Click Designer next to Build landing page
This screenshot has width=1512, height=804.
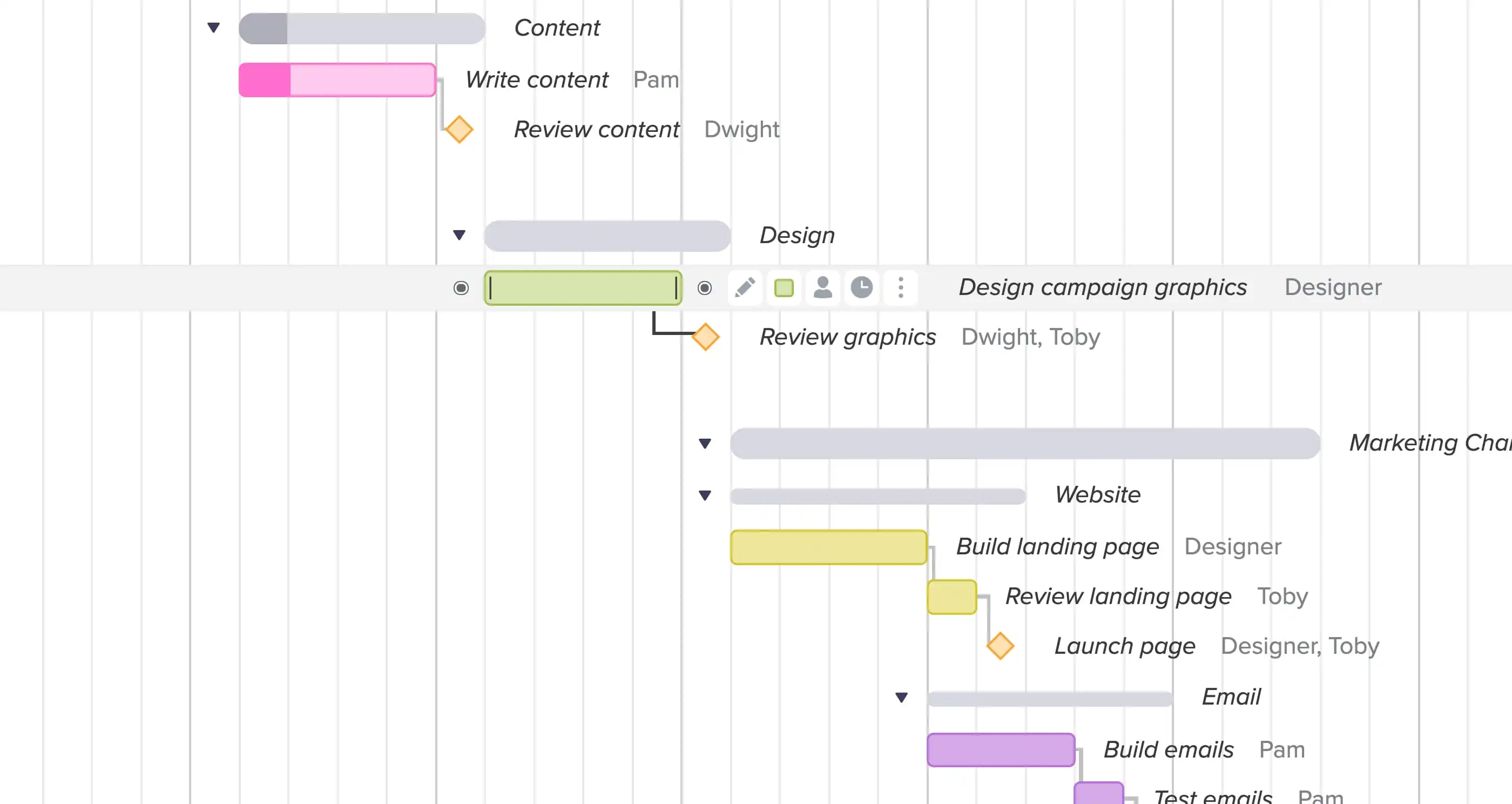(x=1233, y=546)
